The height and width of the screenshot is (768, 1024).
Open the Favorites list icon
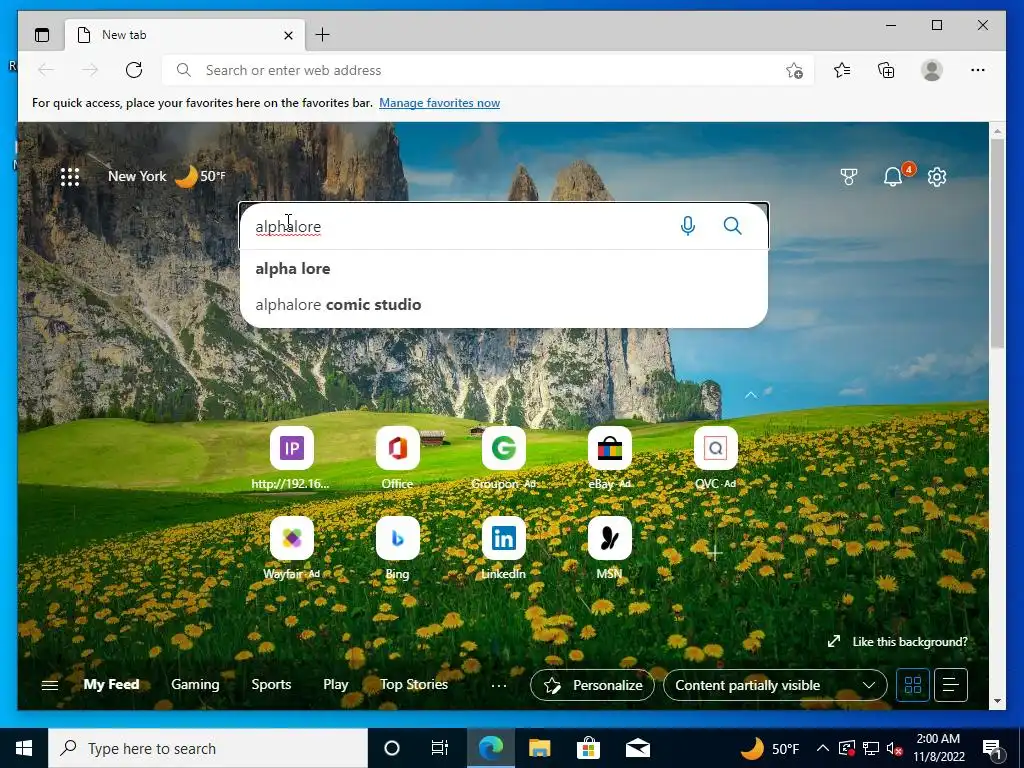coord(842,70)
